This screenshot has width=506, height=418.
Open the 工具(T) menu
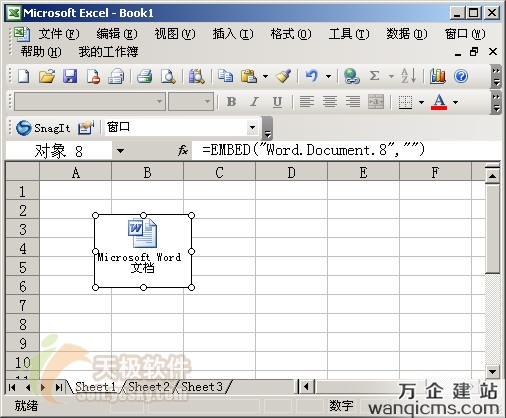349,34
